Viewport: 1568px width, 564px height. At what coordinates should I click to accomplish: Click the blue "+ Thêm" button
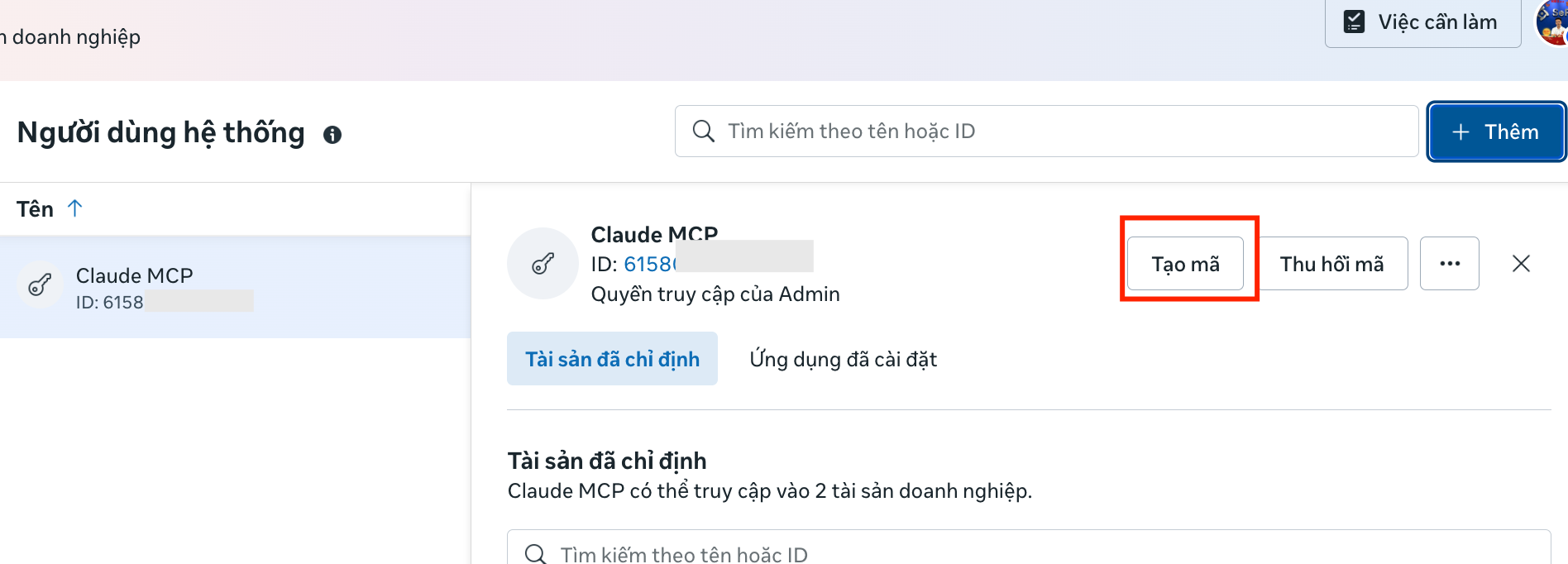[1495, 131]
